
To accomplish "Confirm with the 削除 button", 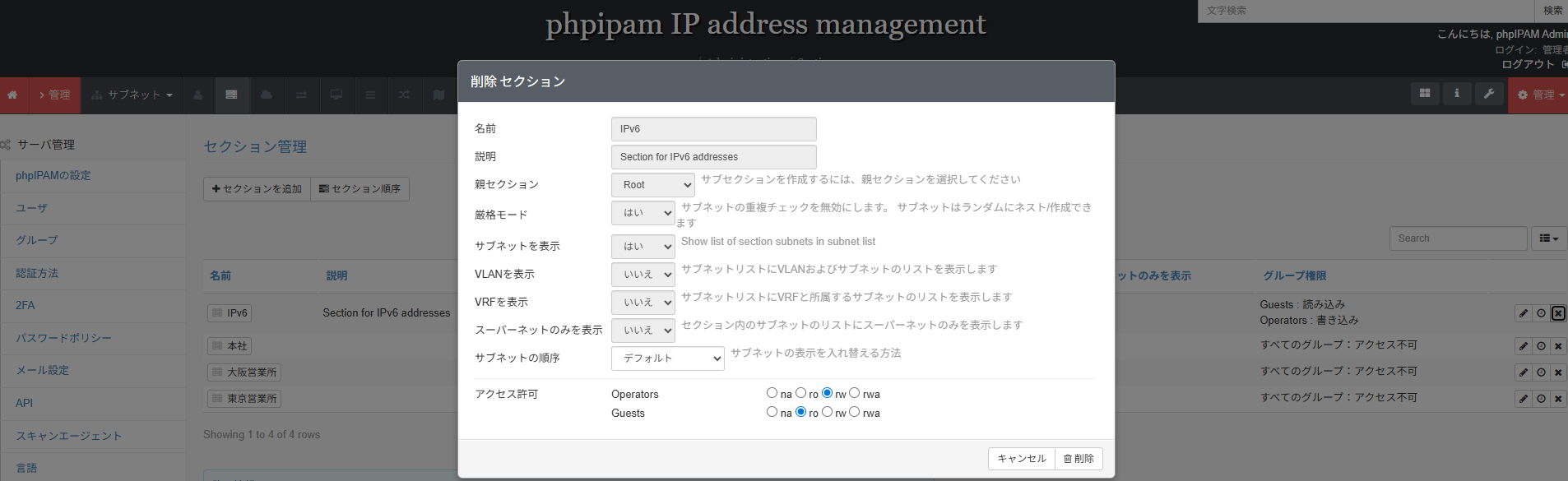I will tap(1079, 459).
